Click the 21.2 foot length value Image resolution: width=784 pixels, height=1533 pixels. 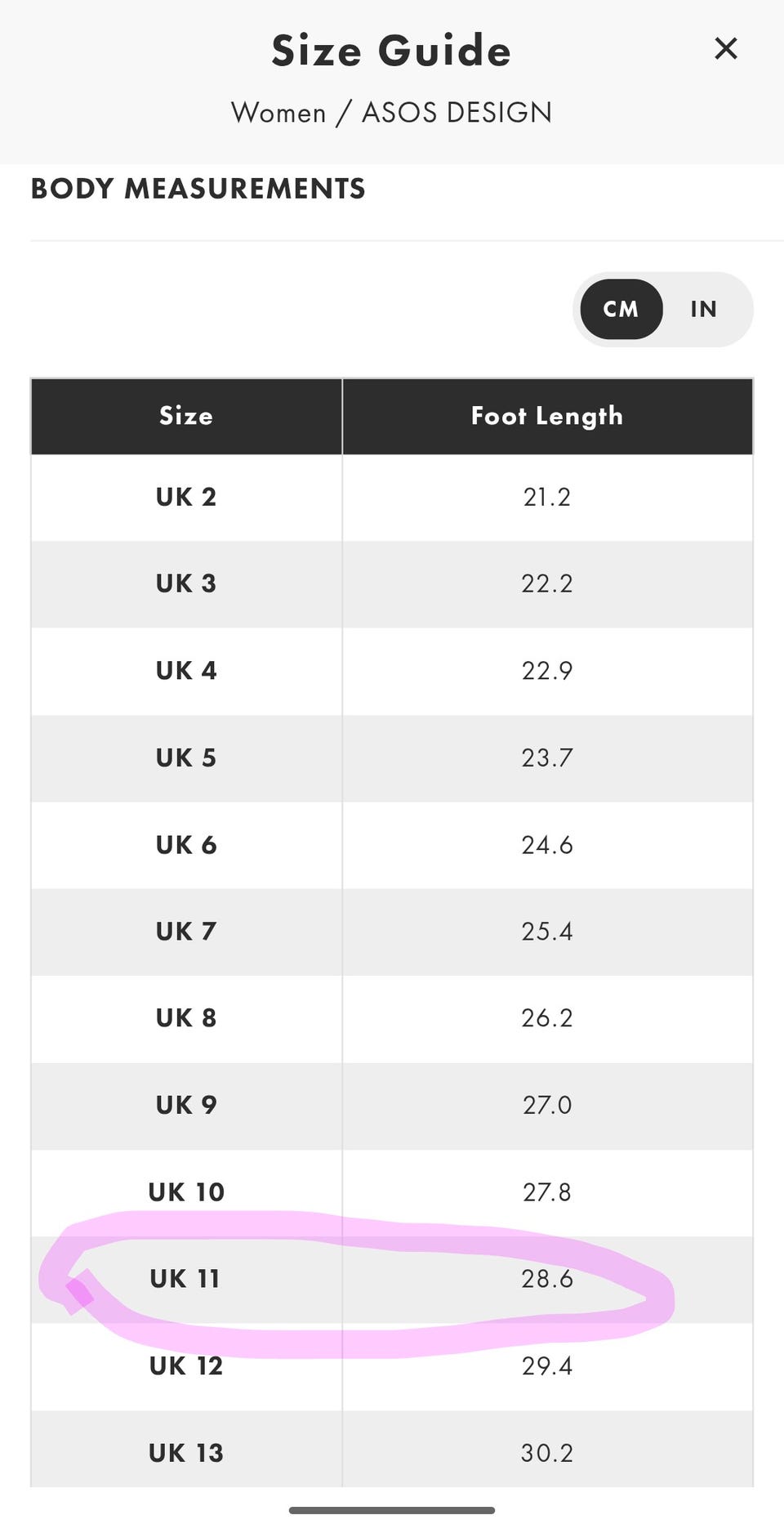tap(547, 497)
